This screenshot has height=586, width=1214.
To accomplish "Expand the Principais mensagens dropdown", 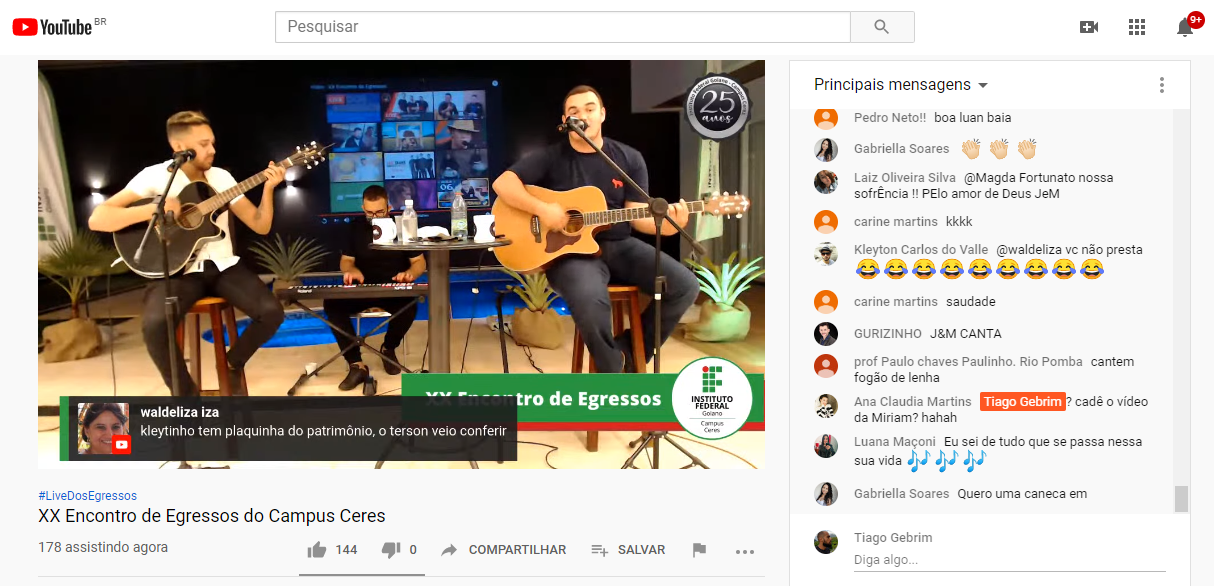I will tap(901, 85).
